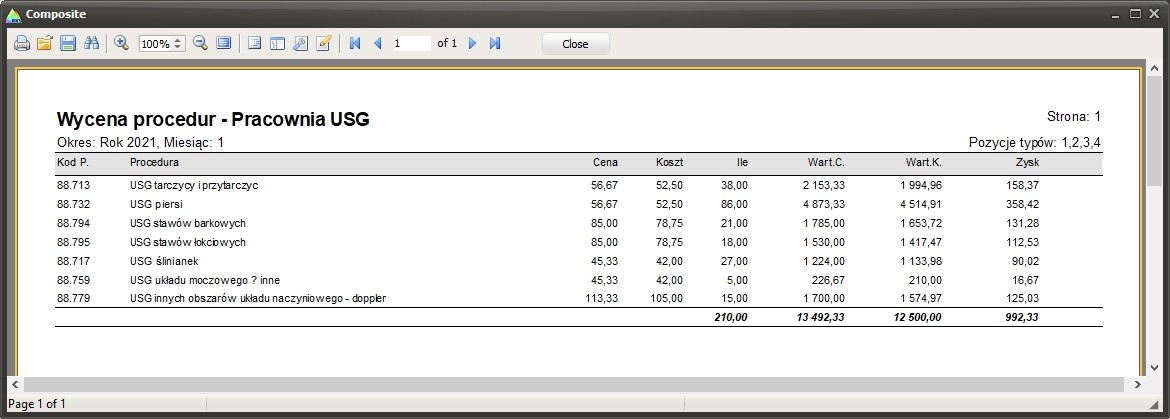Toggle the report outline panel icon
The width and height of the screenshot is (1170, 419).
[x=254, y=44]
